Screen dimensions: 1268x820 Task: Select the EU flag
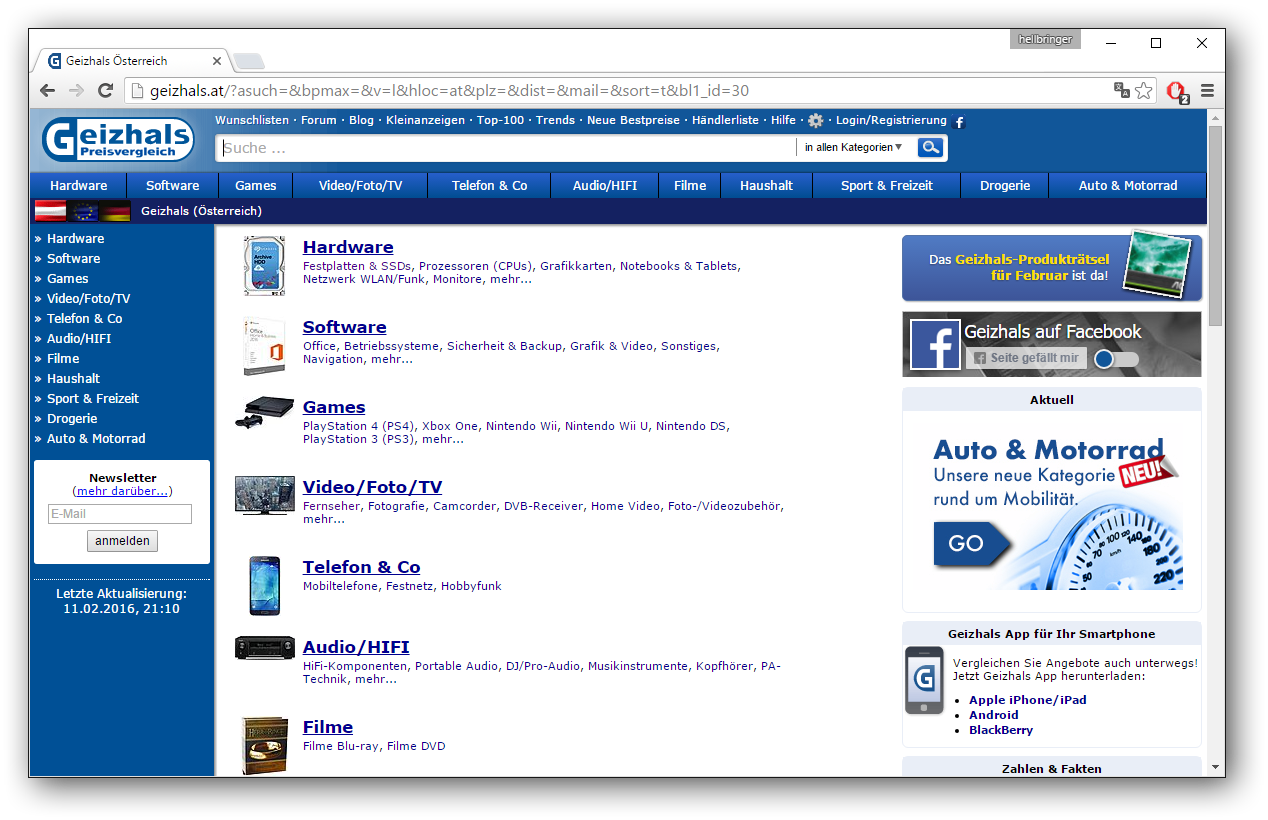click(83, 211)
